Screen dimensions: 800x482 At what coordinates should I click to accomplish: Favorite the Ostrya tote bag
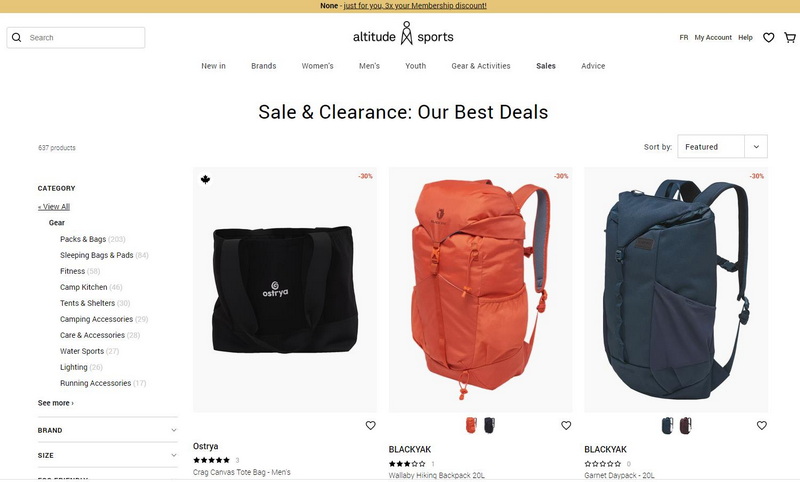pyautogui.click(x=370, y=425)
